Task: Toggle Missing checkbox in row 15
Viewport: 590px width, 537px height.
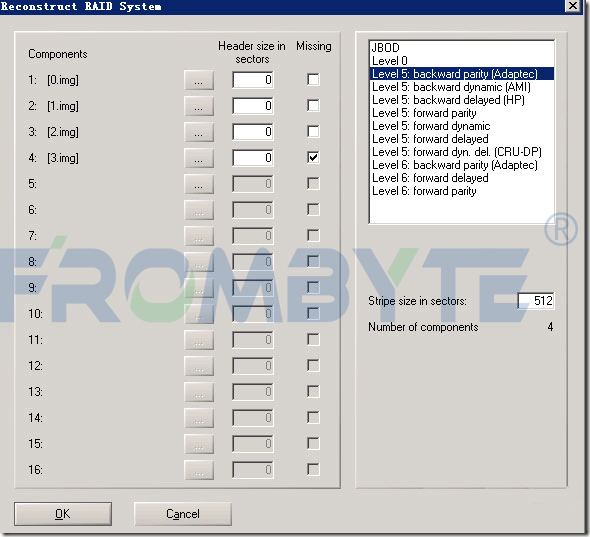Action: pos(313,443)
